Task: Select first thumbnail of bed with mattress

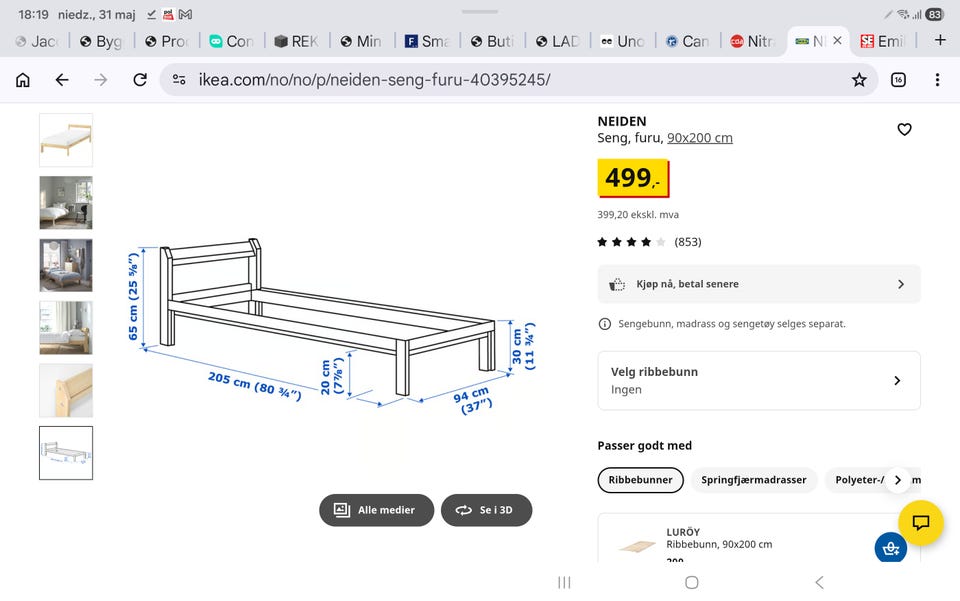Action: point(66,140)
